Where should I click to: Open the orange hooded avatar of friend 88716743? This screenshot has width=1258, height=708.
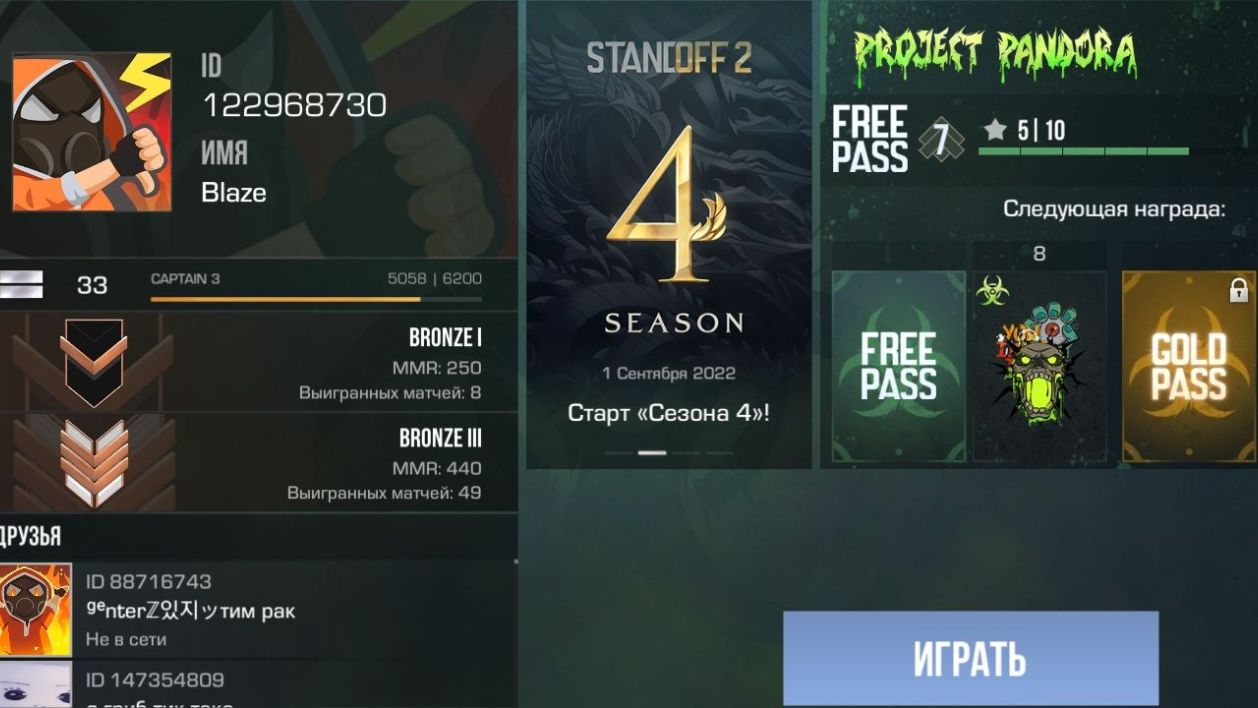tap(36, 610)
